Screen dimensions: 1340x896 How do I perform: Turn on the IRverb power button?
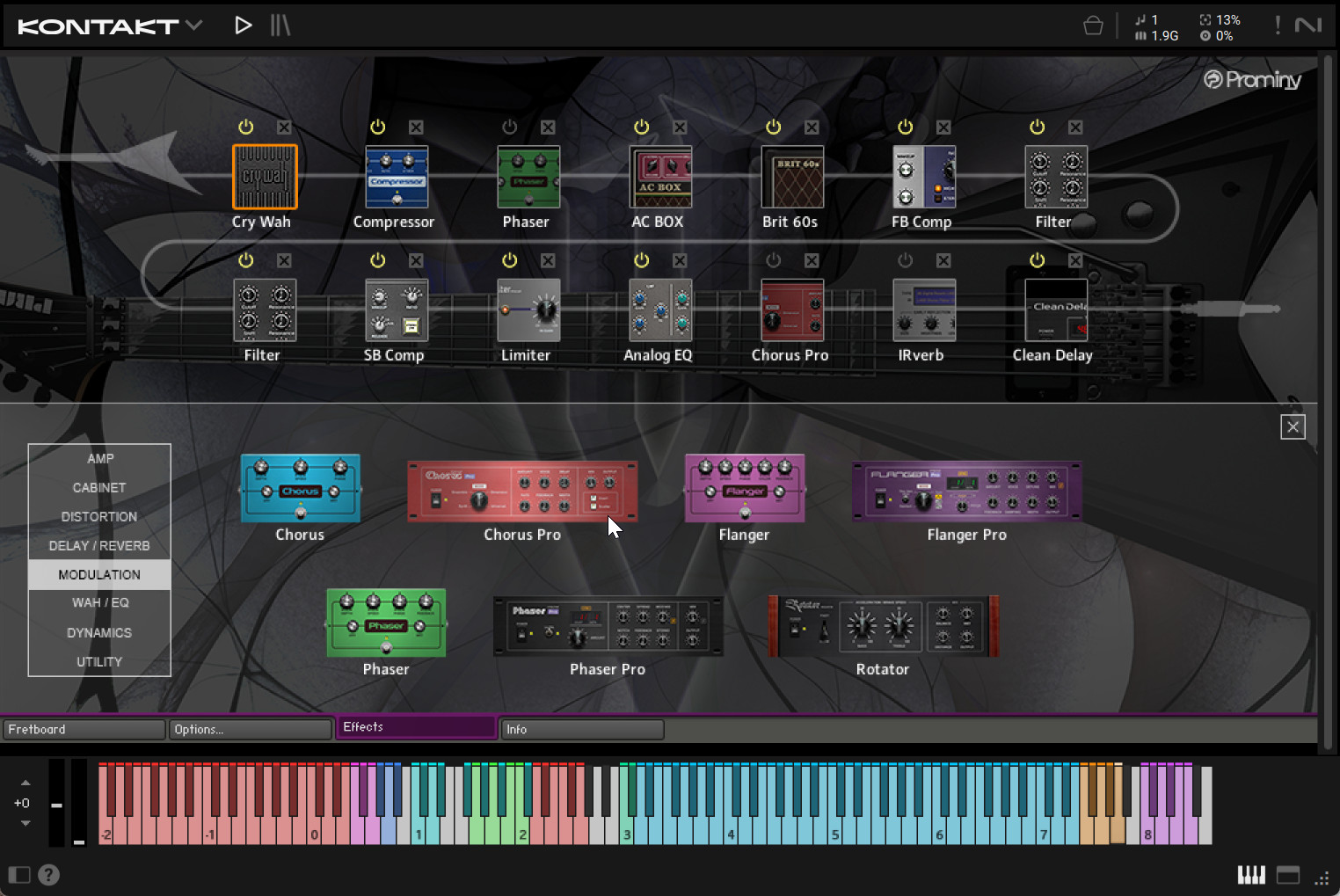point(906,261)
